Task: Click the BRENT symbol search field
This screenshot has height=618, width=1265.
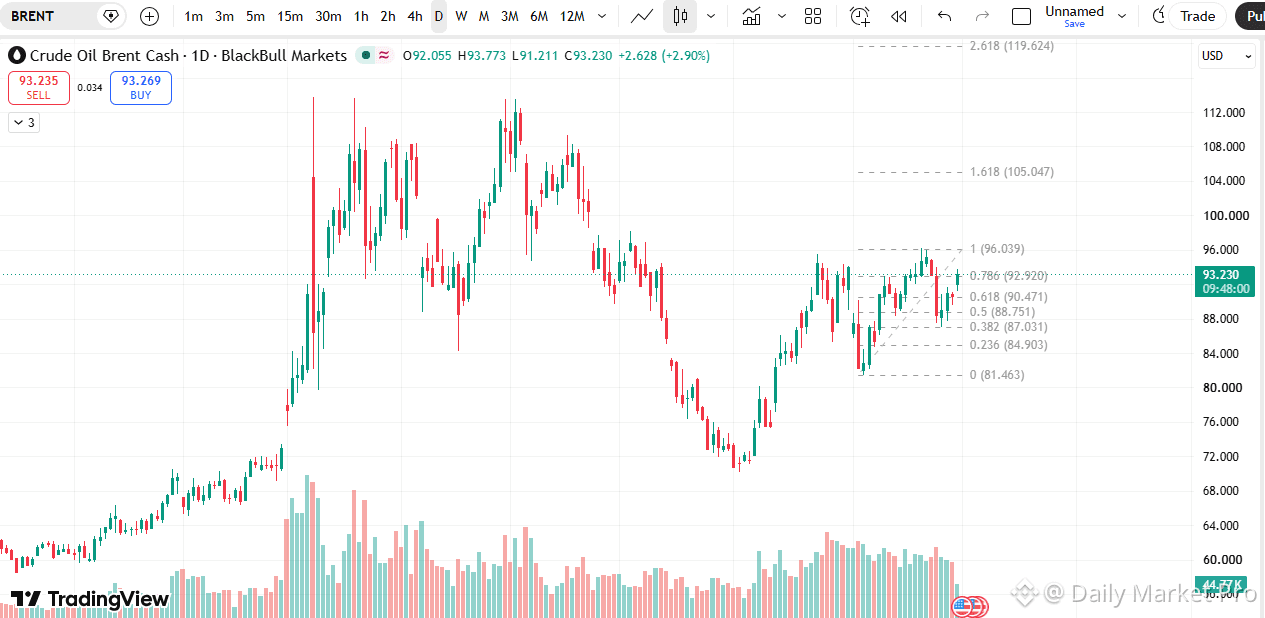Action: click(x=52, y=16)
